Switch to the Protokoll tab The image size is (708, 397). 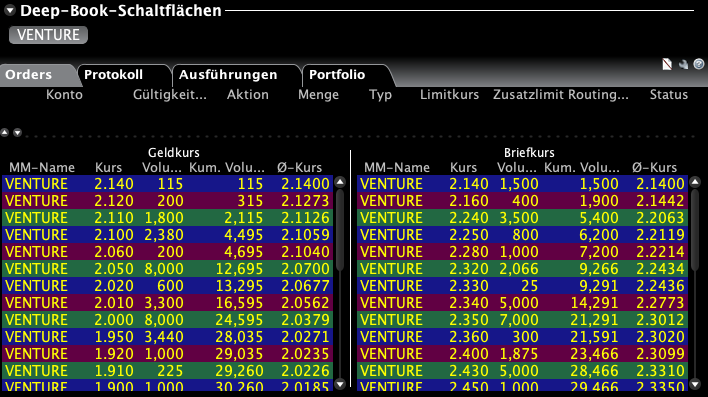[113, 75]
